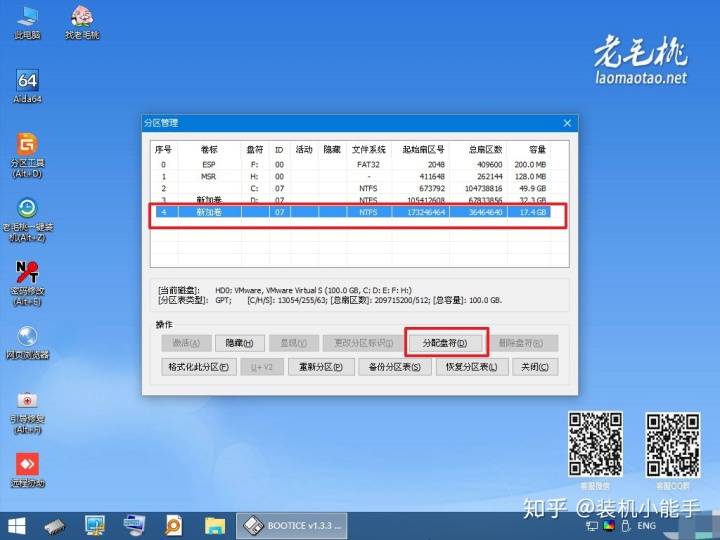Image resolution: width=720 pixels, height=540 pixels.
Task: Click the disabled 激活(A) button
Action: tap(186, 343)
